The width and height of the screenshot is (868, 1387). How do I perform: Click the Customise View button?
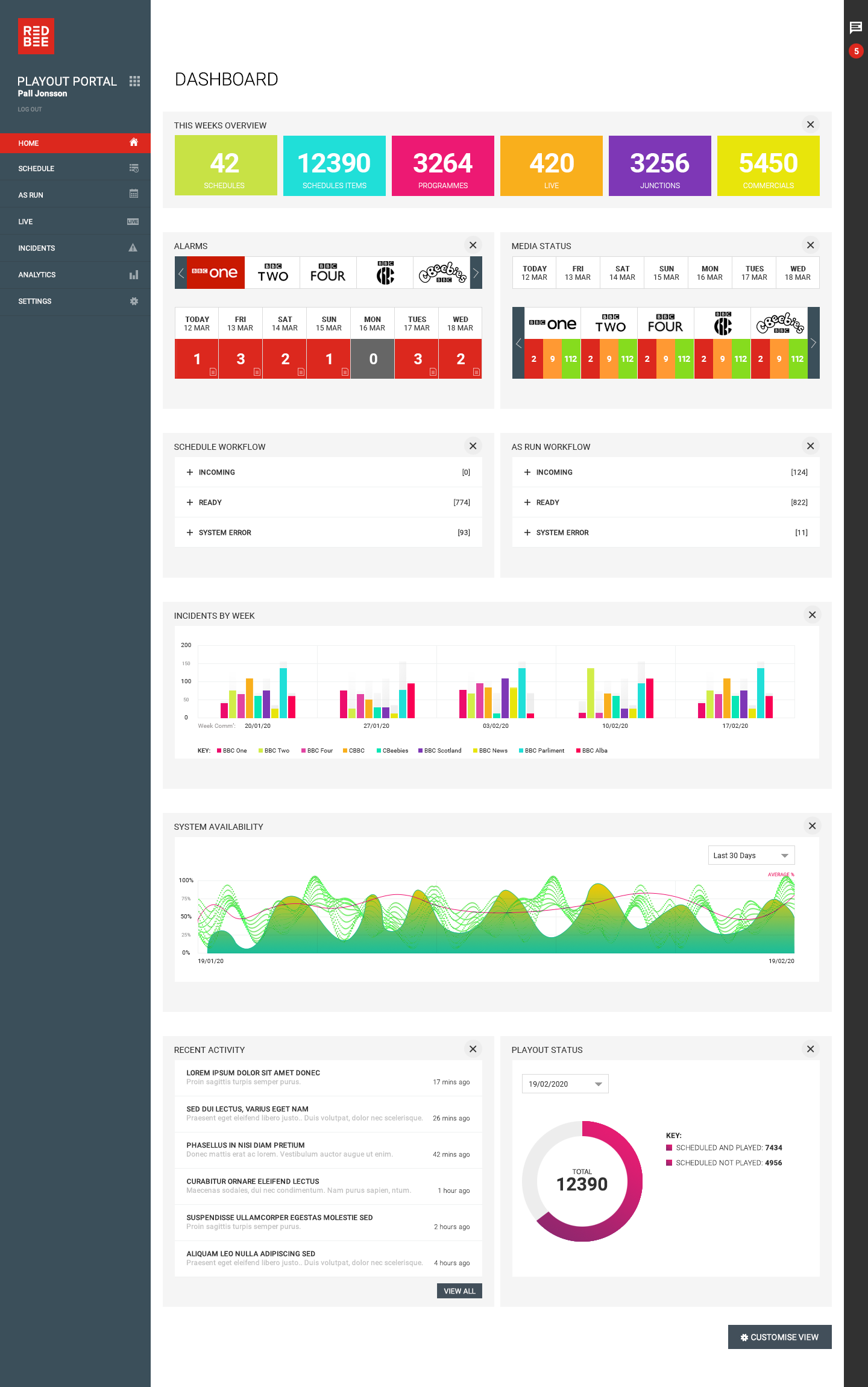779,1337
